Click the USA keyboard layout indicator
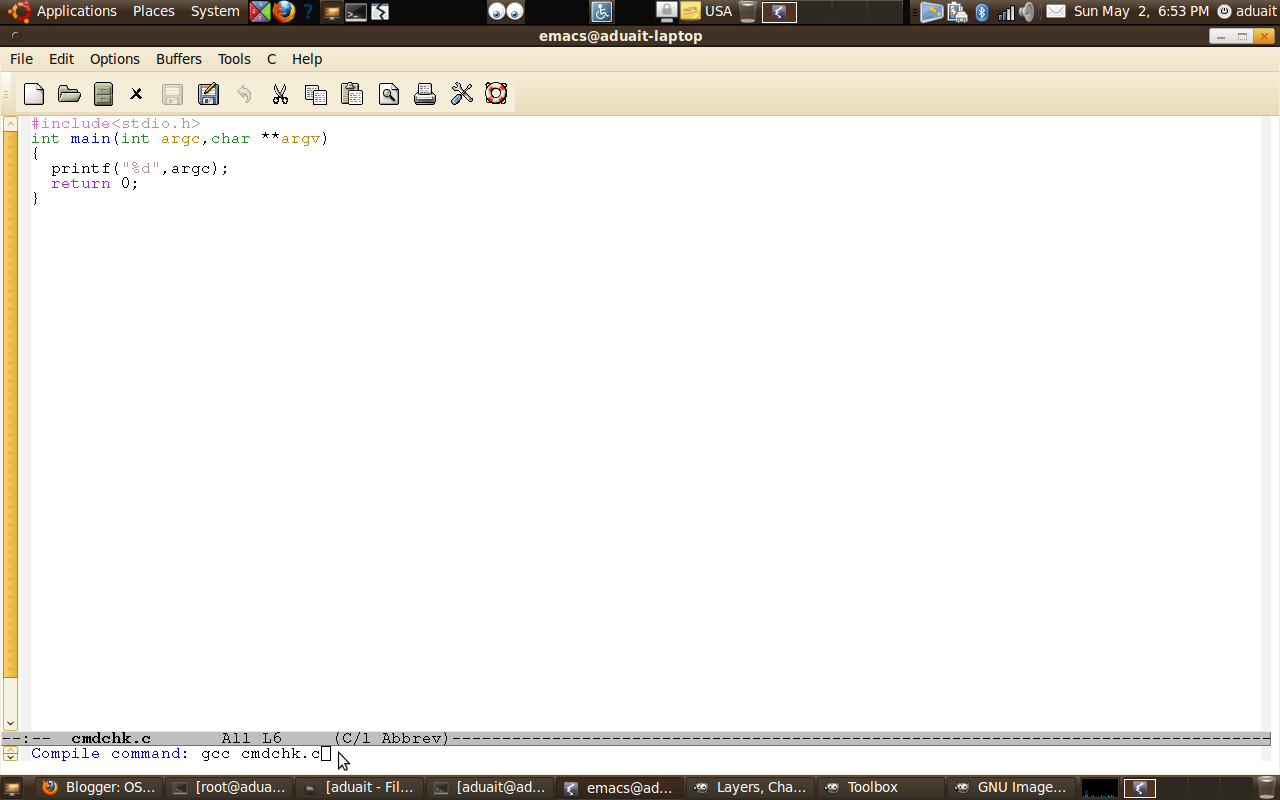 718,11
